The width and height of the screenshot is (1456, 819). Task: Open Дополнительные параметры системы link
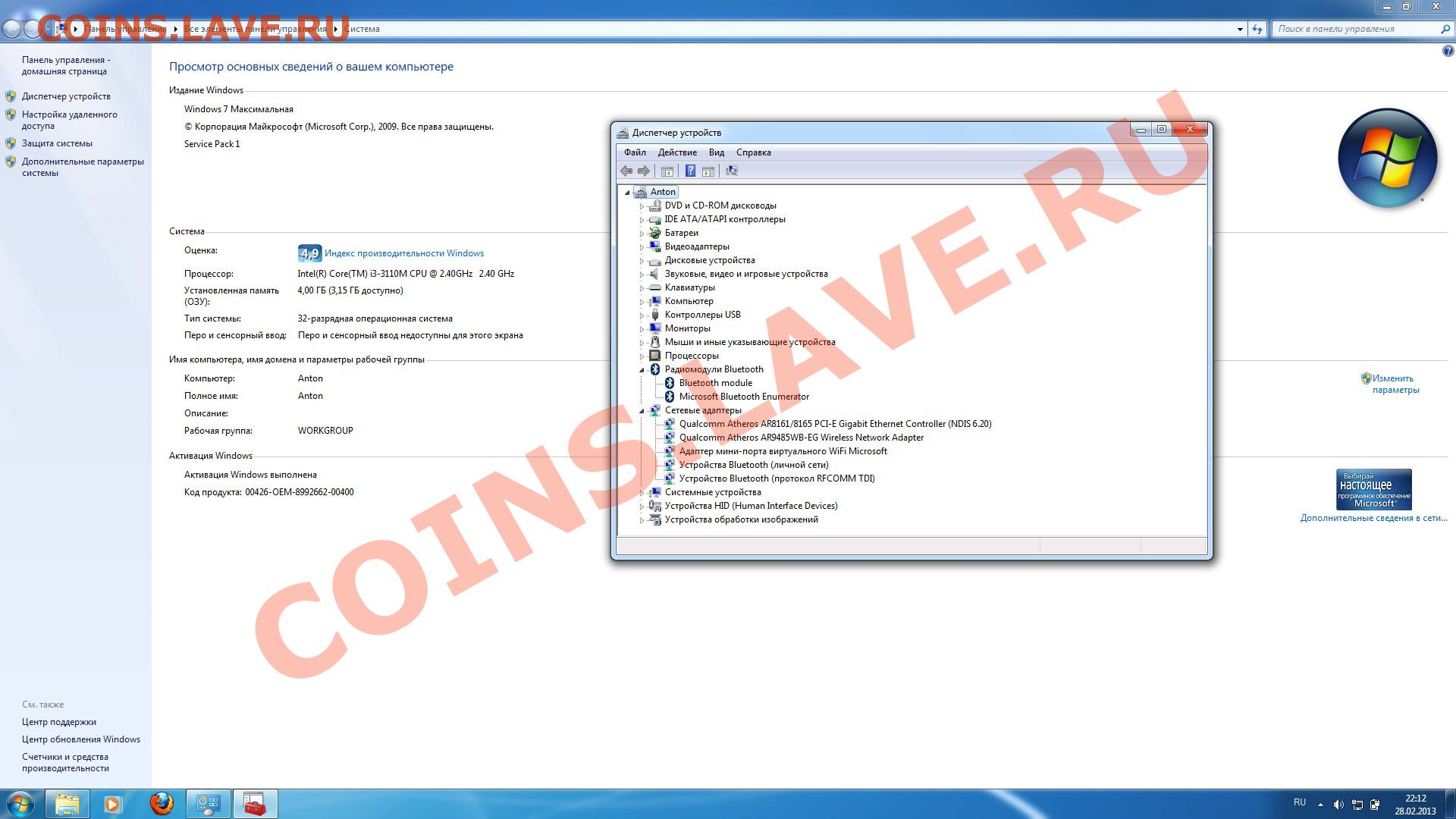(x=83, y=167)
